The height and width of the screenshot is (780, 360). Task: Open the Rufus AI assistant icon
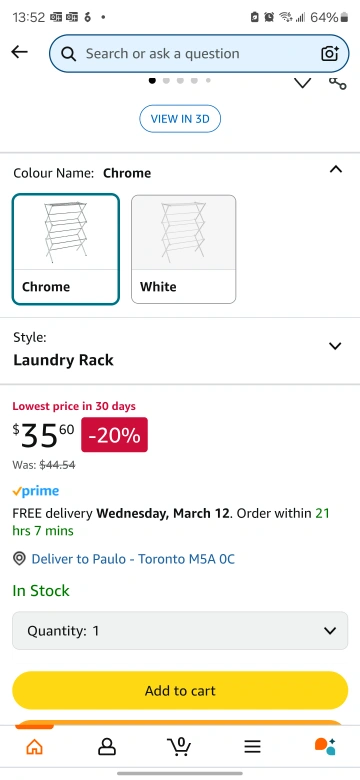point(325,746)
